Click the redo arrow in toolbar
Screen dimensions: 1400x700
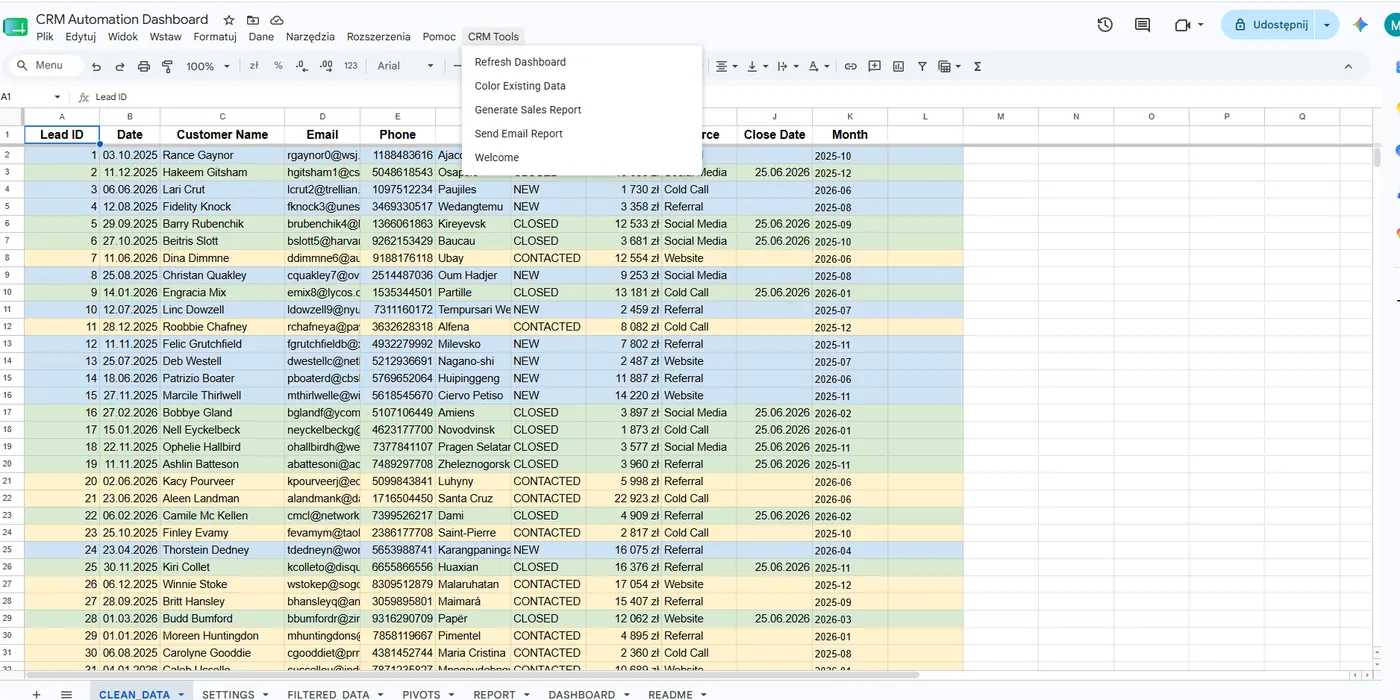120,66
